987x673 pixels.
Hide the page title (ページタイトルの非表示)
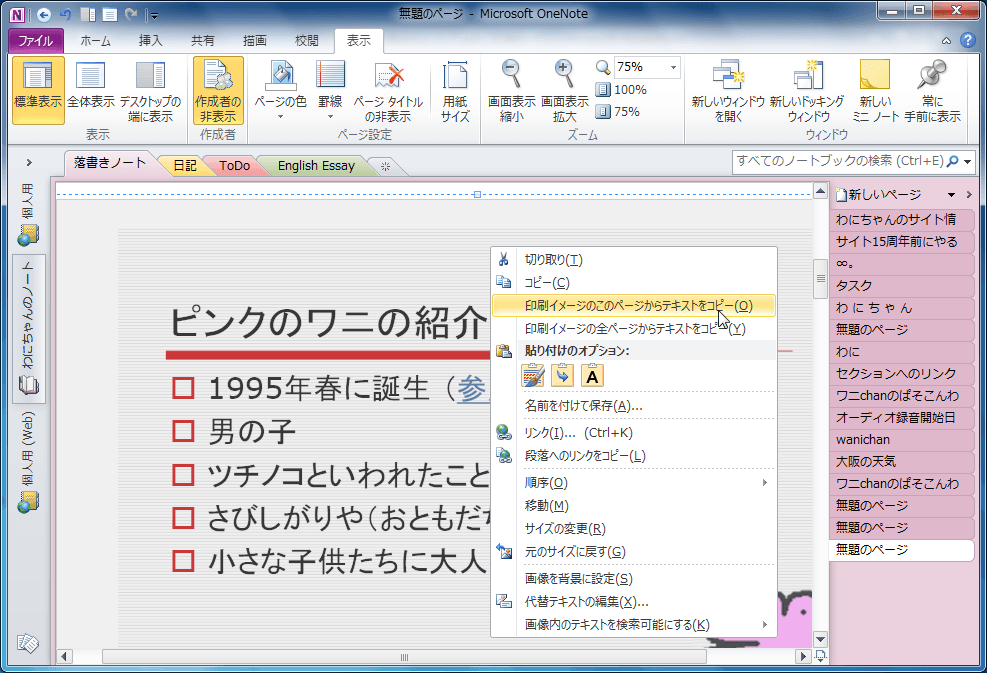point(388,90)
